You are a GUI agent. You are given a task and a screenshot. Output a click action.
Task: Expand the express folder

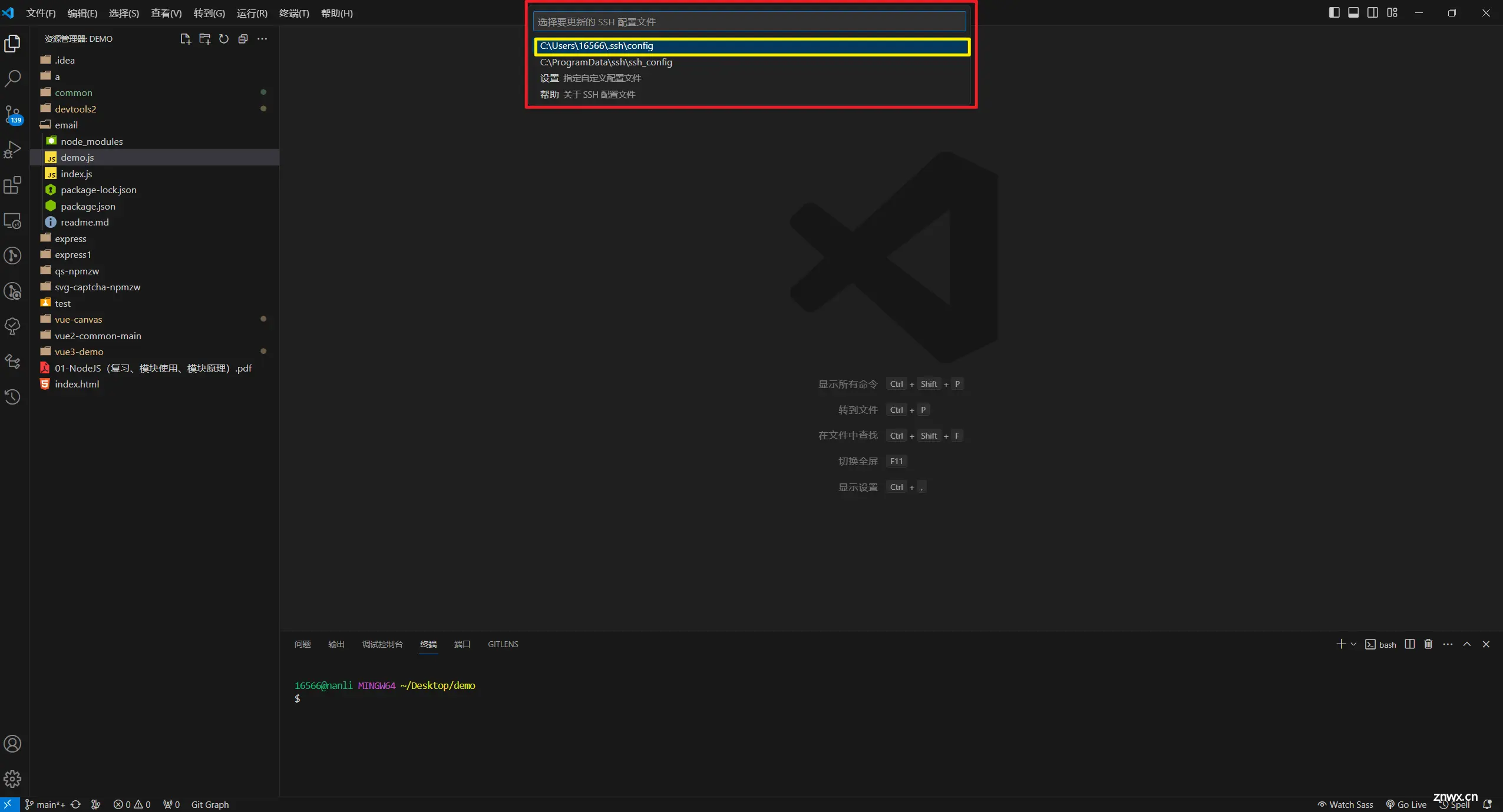(154, 238)
